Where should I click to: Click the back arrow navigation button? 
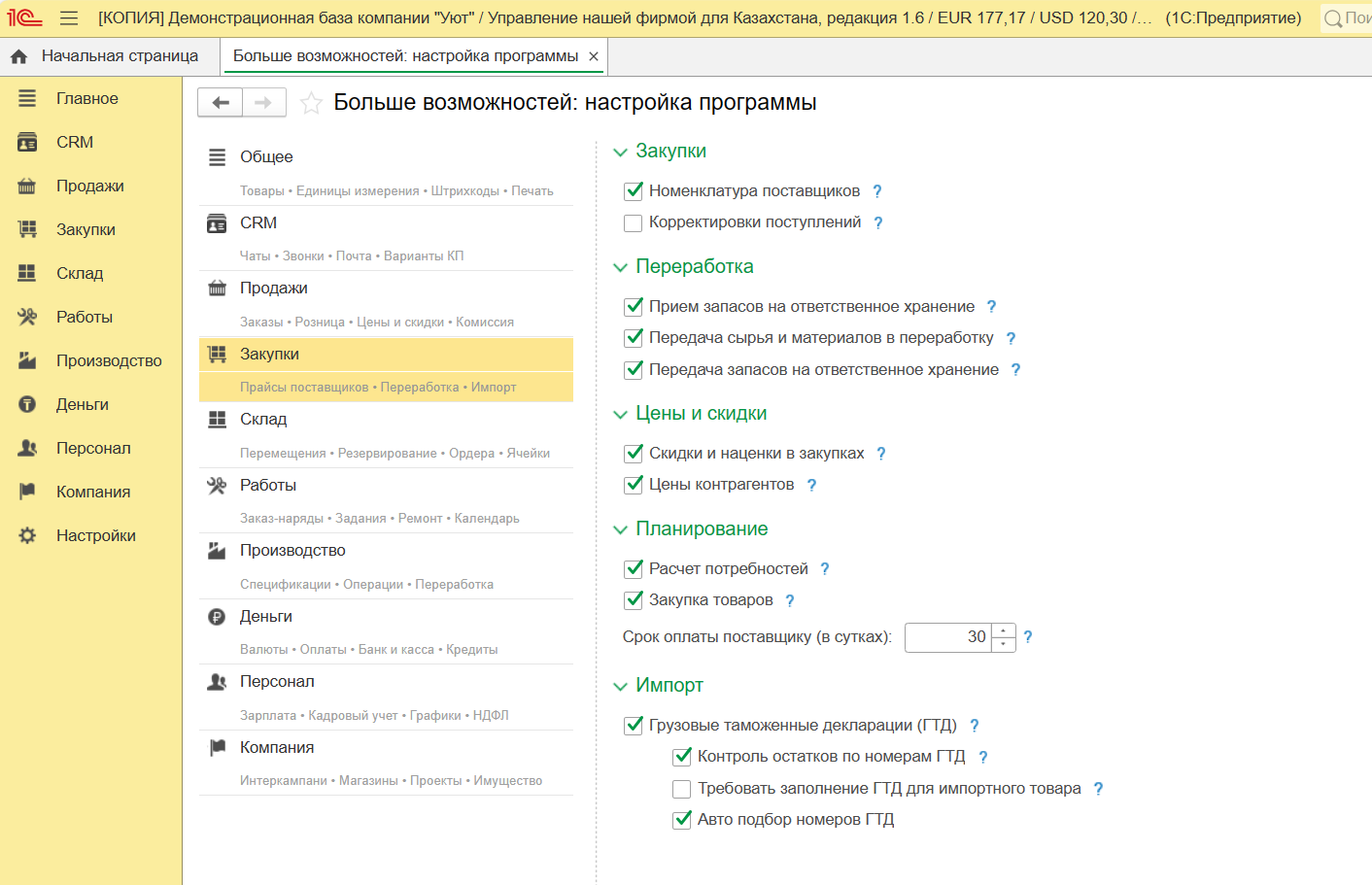tap(221, 102)
